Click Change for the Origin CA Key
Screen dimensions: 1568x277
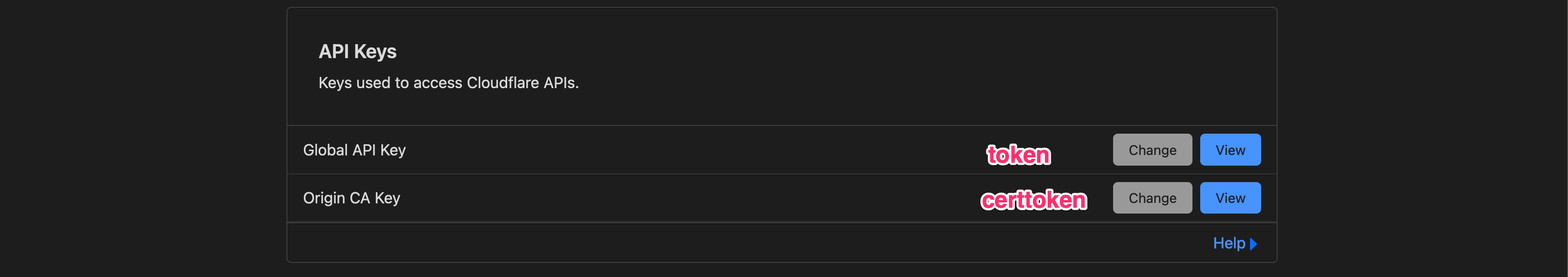point(1152,198)
